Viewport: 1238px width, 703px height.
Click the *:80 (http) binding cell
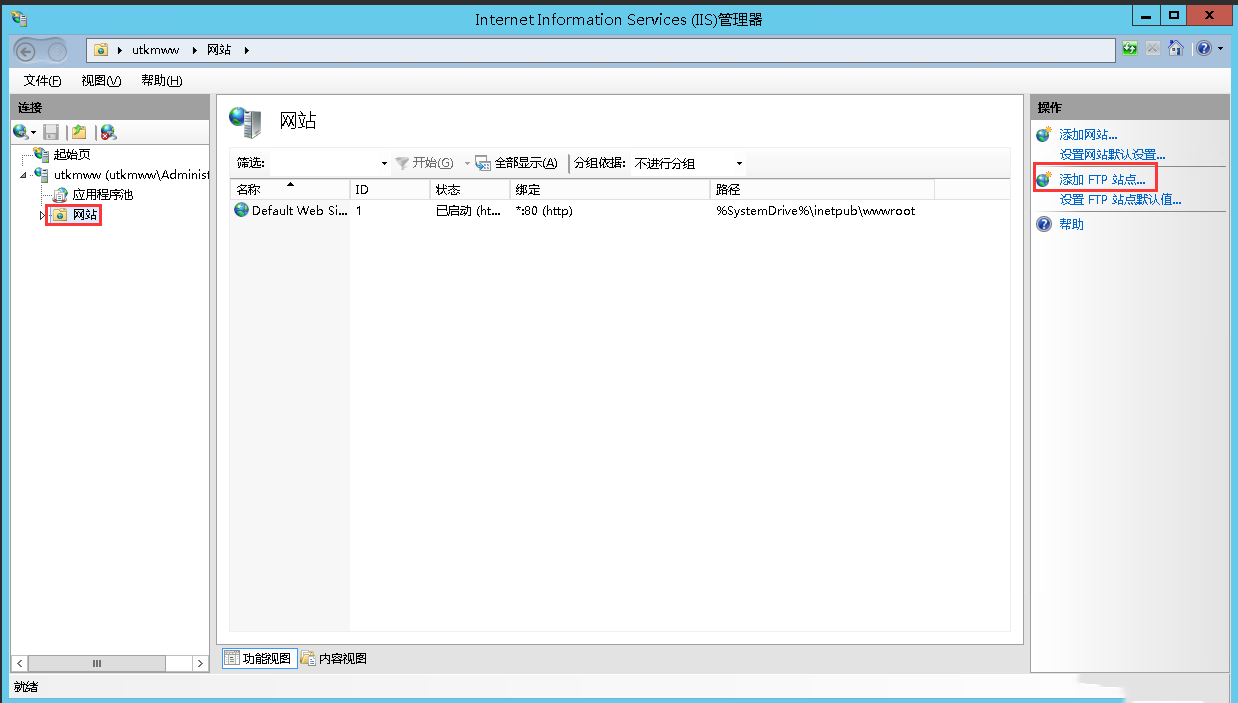click(x=544, y=211)
